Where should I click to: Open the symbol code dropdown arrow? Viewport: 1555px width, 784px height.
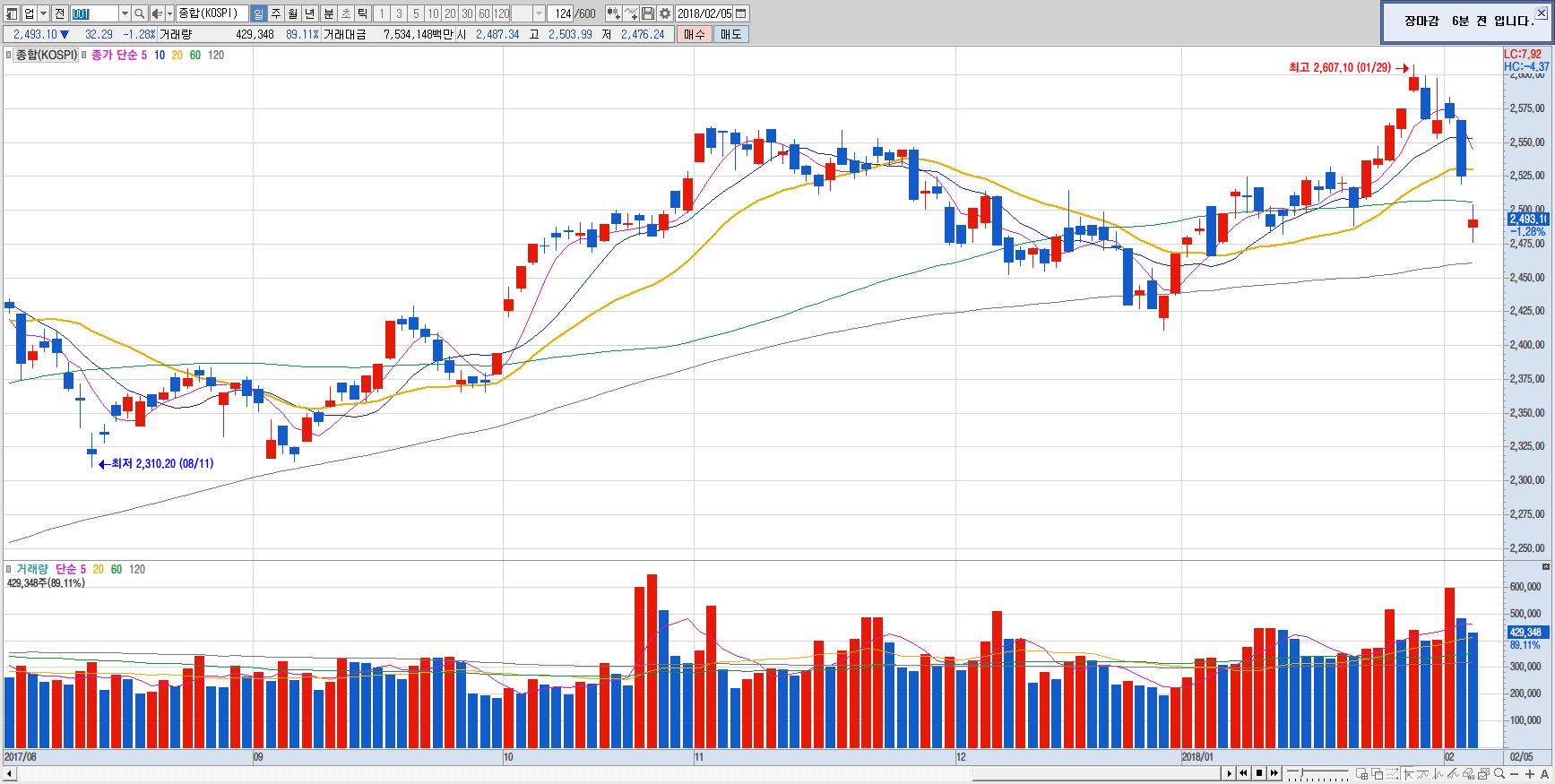125,13
